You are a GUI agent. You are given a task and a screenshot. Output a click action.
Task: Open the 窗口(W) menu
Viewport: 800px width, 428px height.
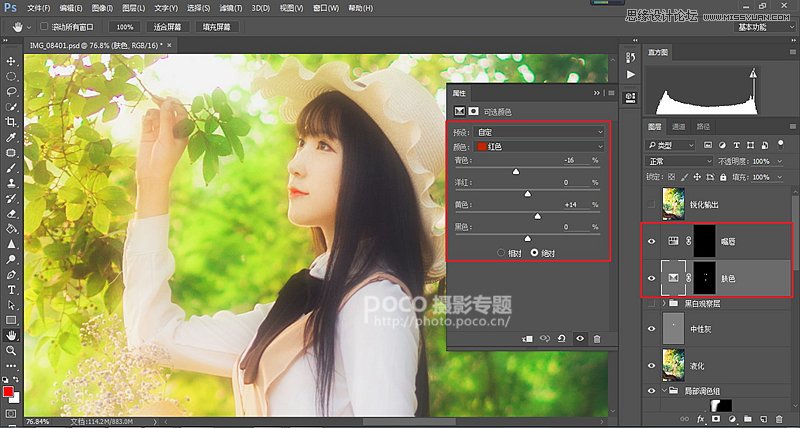(326, 8)
